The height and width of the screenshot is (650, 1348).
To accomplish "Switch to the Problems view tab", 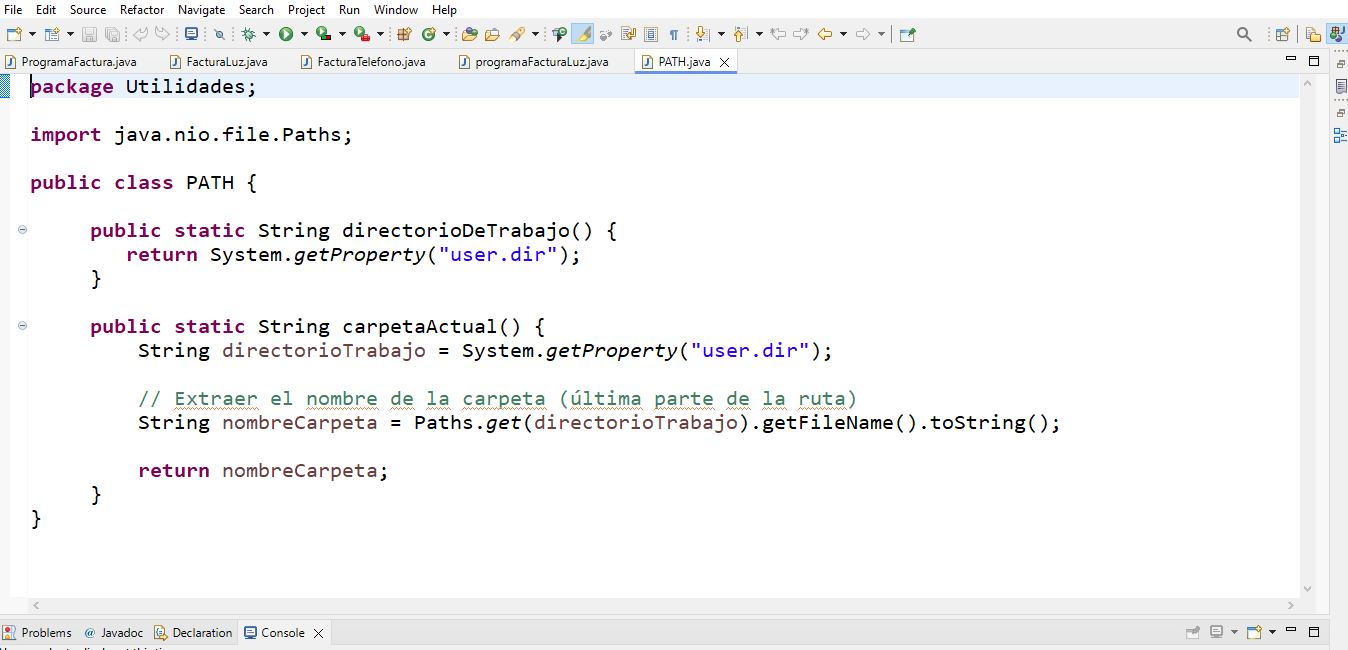I will coord(46,632).
